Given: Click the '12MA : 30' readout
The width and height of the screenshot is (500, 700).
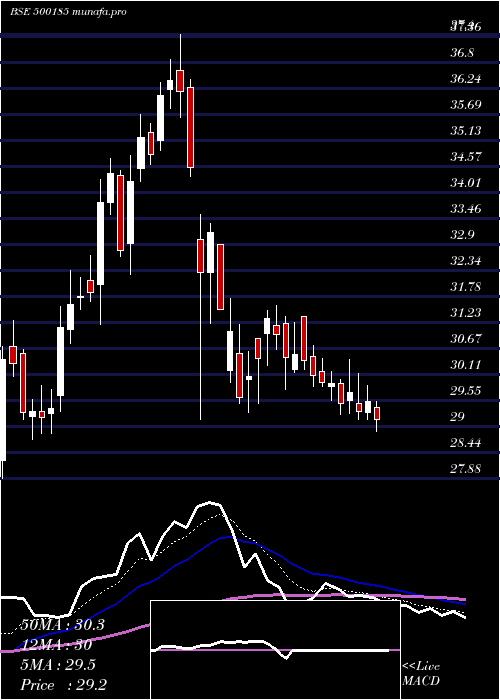Looking at the screenshot, I should coord(56,645).
